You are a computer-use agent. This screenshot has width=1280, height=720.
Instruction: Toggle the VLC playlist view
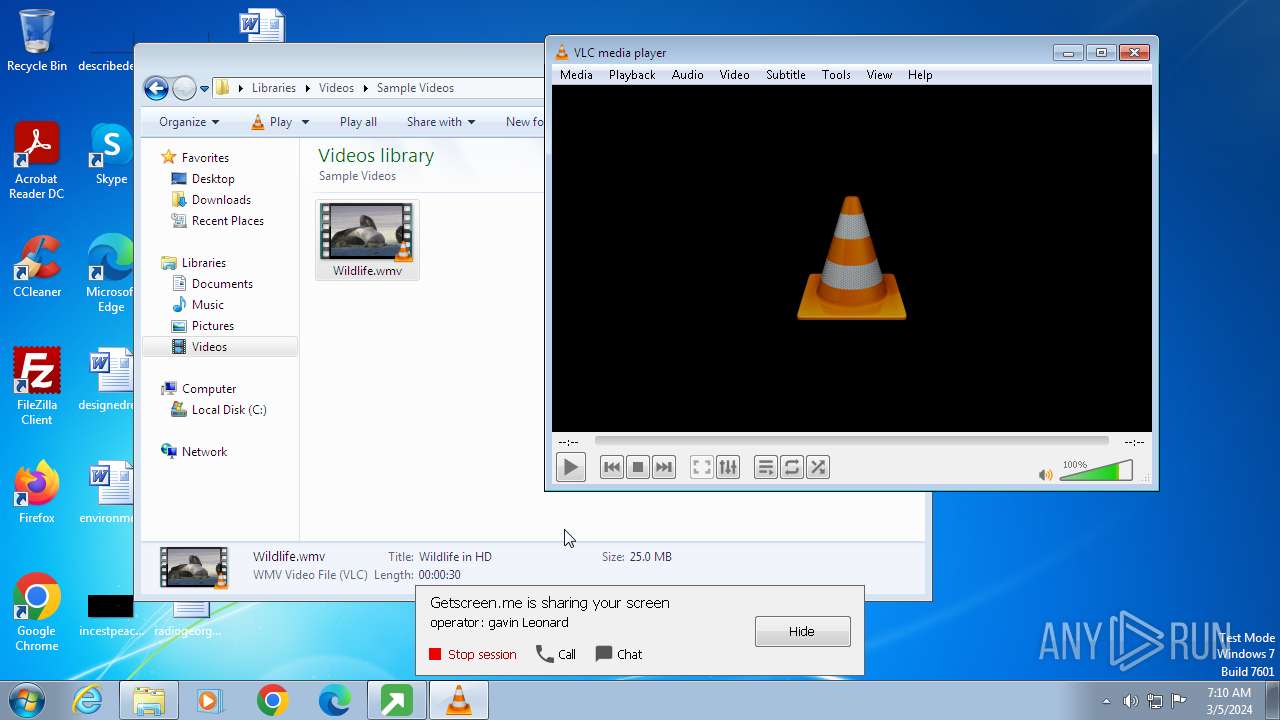tap(766, 467)
